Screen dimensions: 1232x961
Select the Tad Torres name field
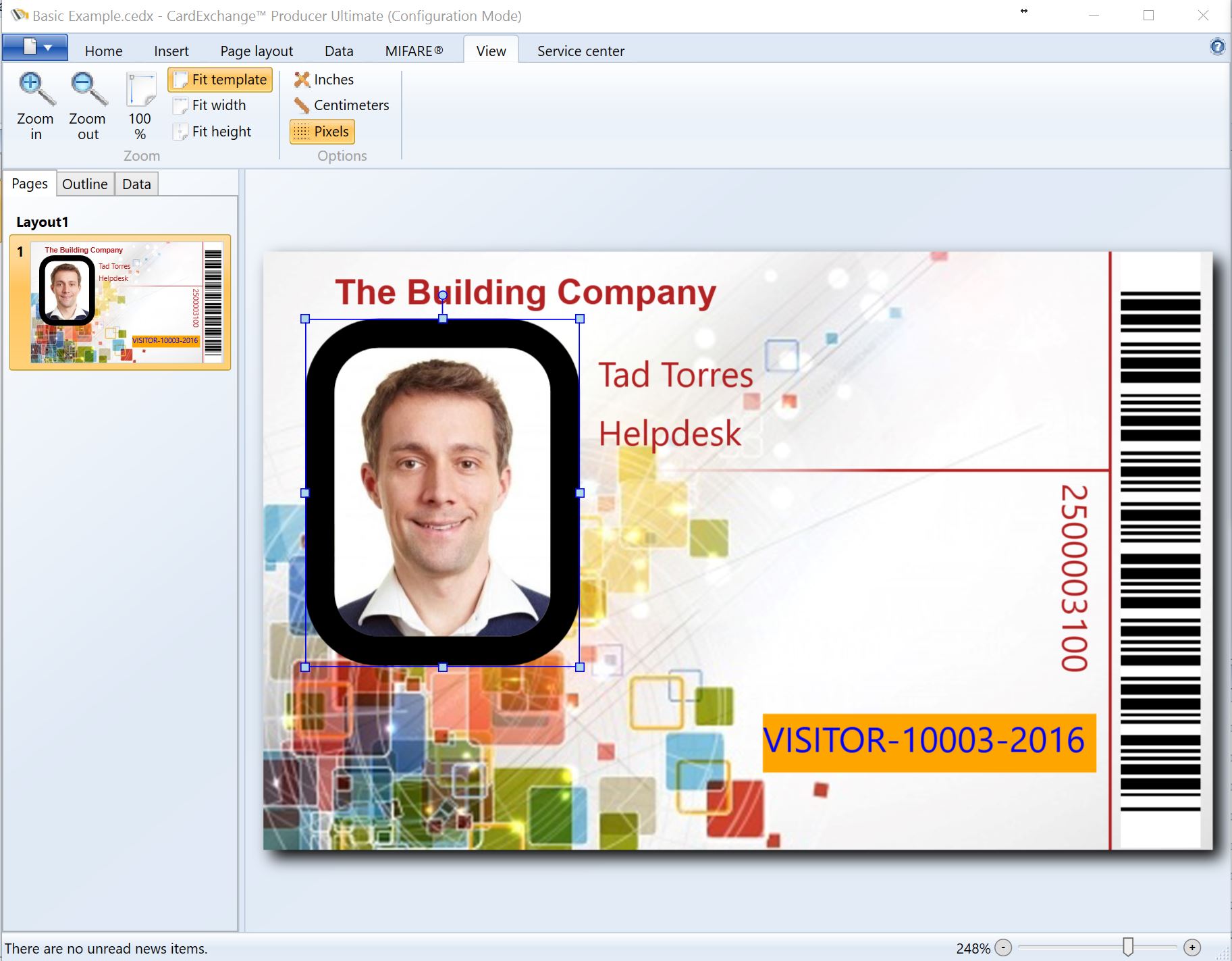(676, 375)
